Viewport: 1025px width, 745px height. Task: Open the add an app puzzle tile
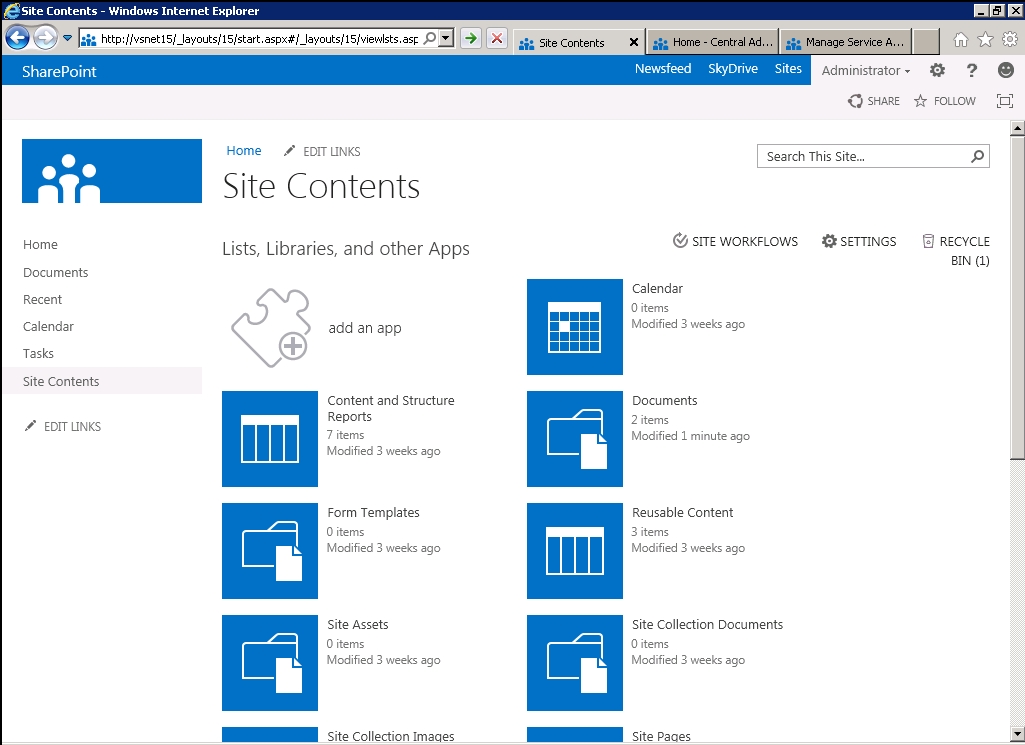(270, 327)
